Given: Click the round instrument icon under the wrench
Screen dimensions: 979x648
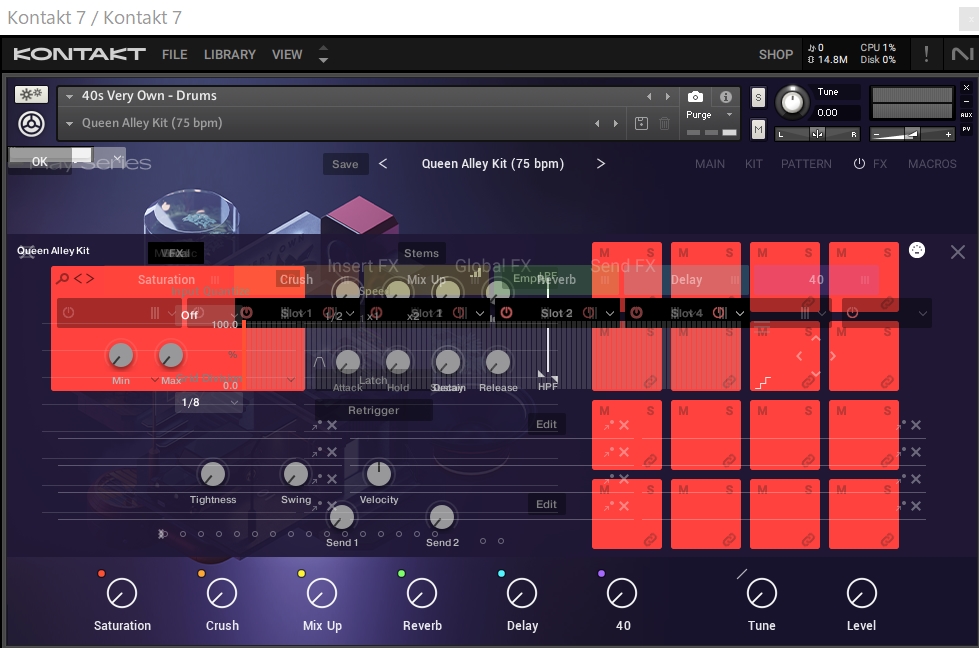Looking at the screenshot, I should click(x=31, y=124).
